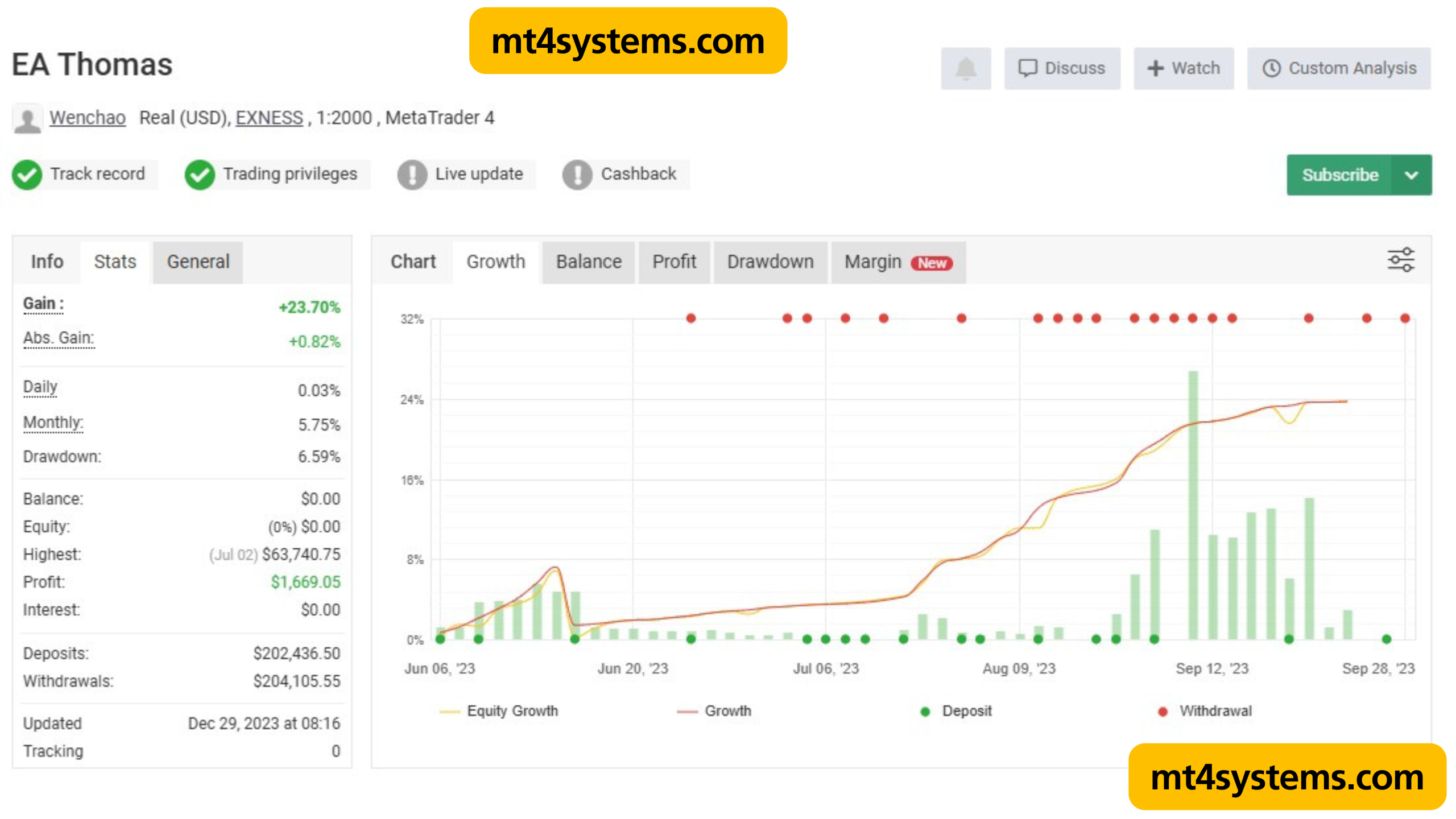
Task: Open chart settings sliders icon
Action: coord(1400,260)
